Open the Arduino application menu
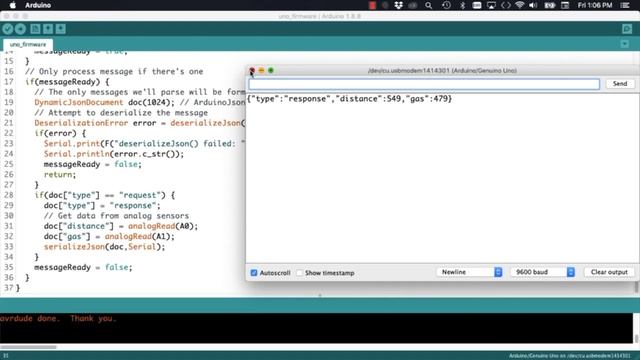The height and width of the screenshot is (360, 640). [38, 5]
